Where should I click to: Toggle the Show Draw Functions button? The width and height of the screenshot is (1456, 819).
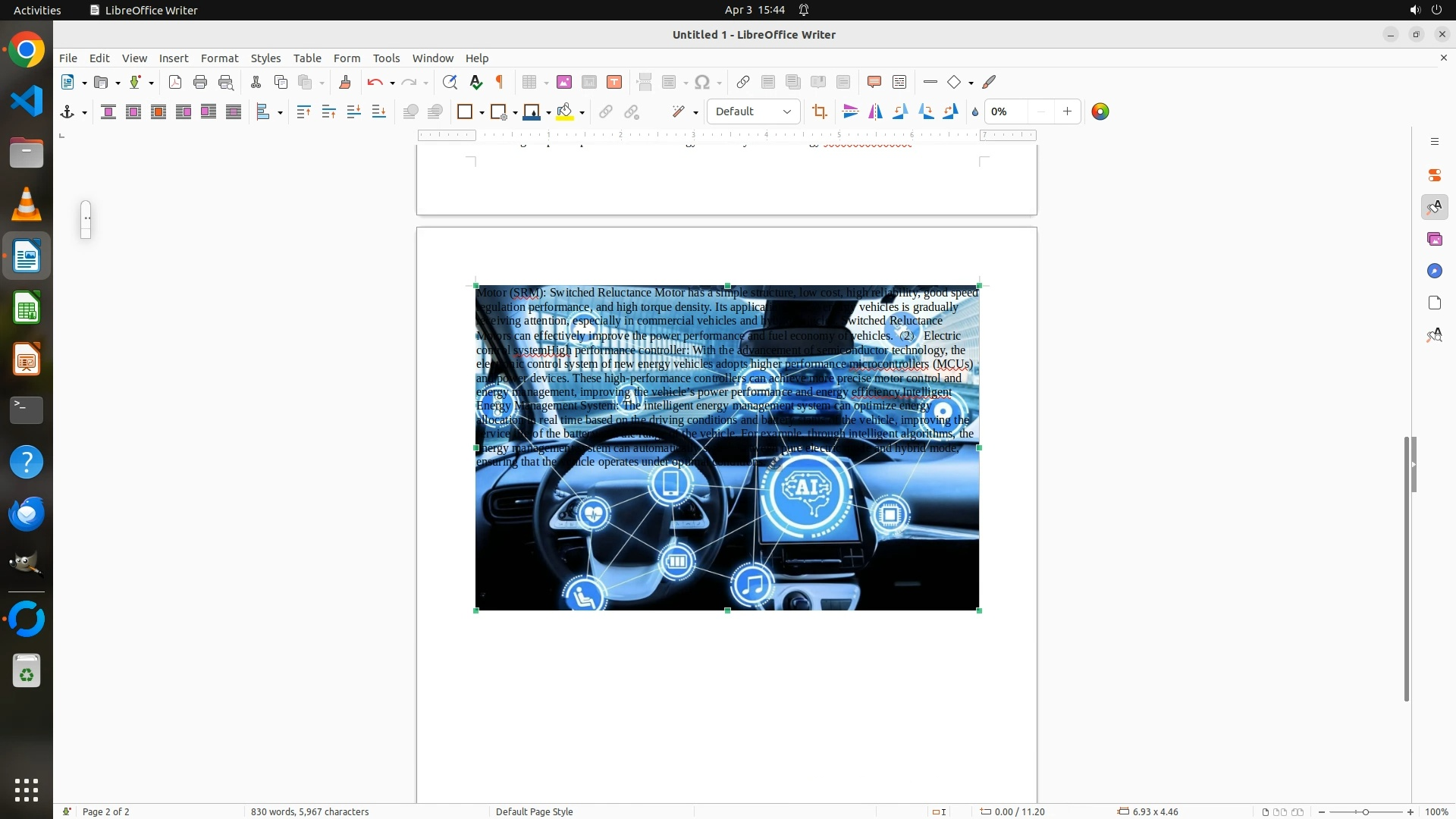(x=989, y=83)
